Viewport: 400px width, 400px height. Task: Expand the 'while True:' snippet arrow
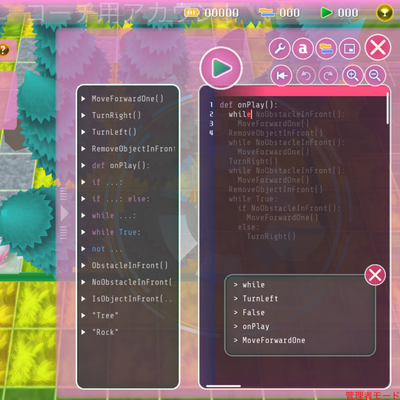coord(83,232)
